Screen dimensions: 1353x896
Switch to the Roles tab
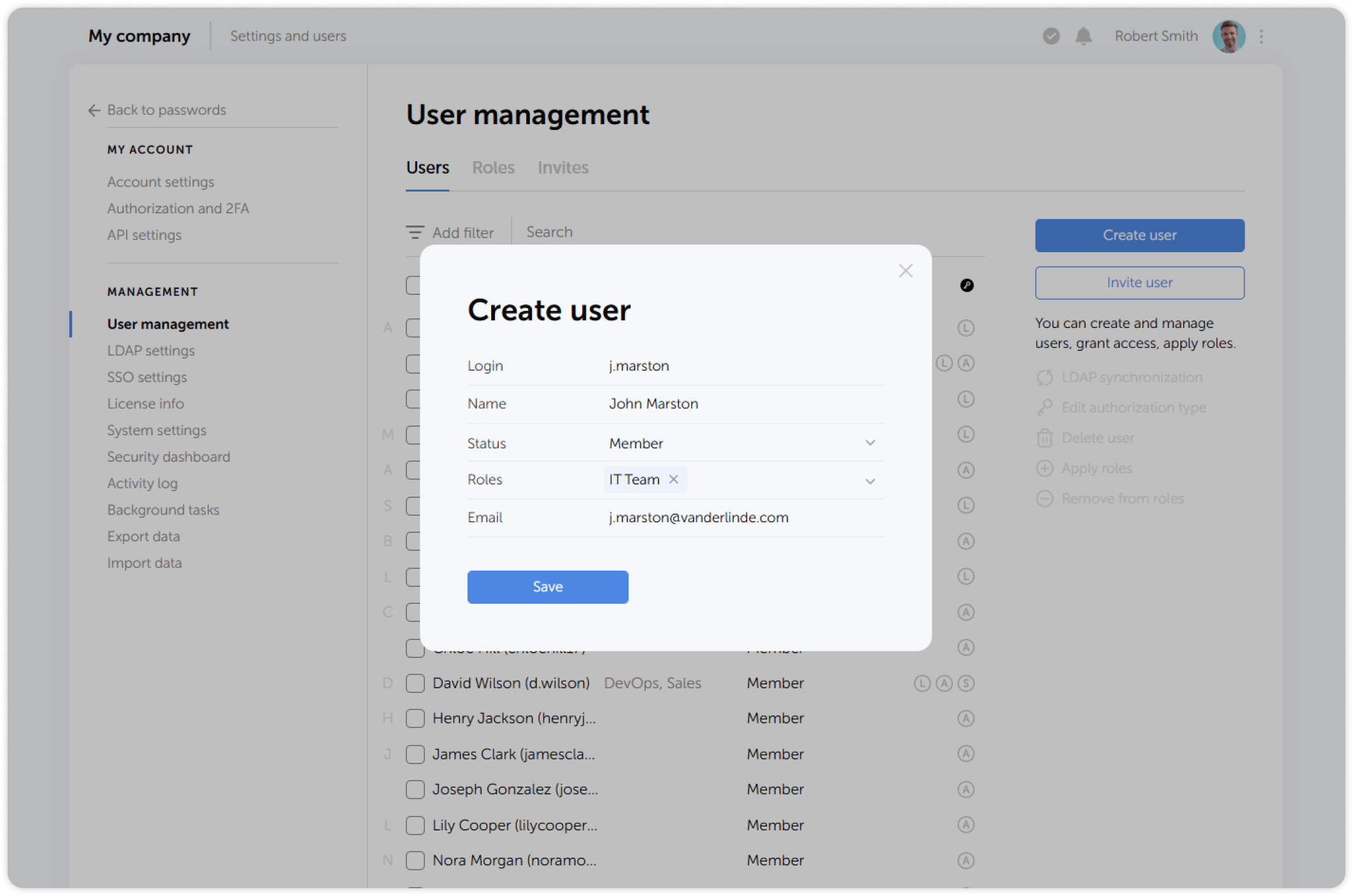pos(493,167)
